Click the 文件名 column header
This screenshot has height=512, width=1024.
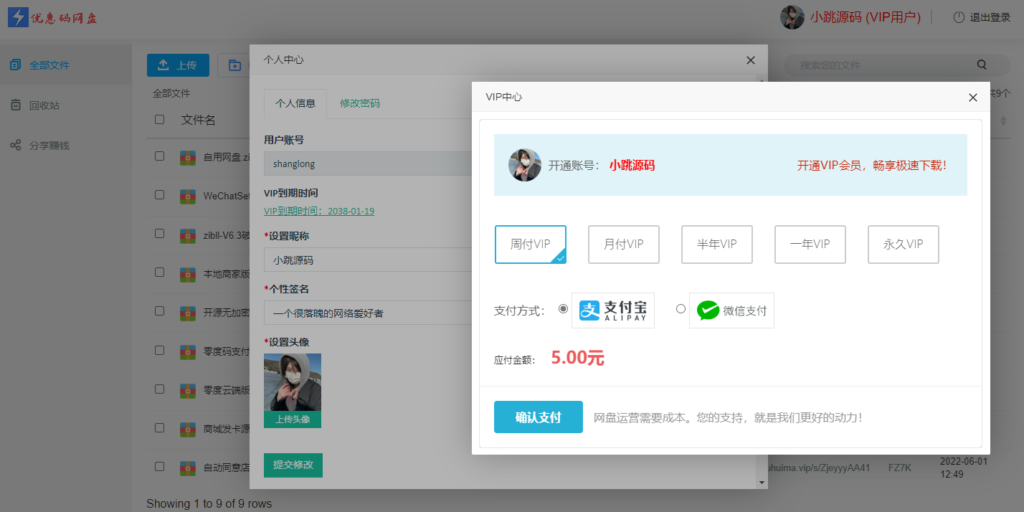(x=199, y=120)
